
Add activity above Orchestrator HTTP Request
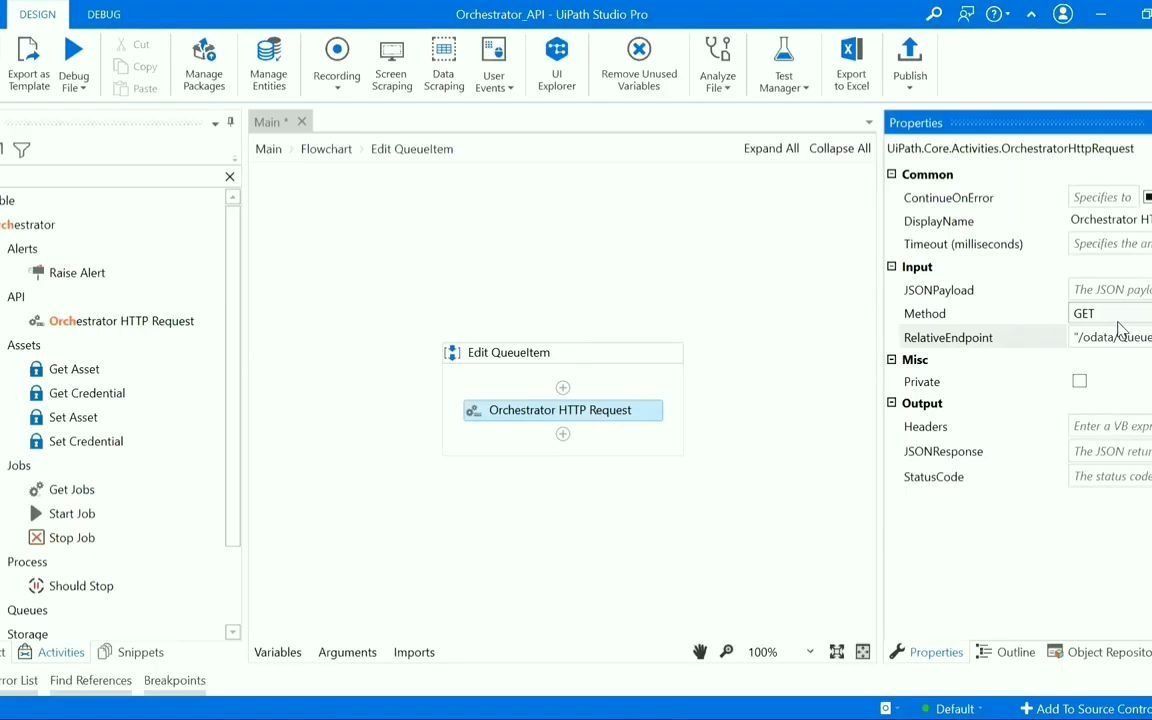tap(563, 387)
